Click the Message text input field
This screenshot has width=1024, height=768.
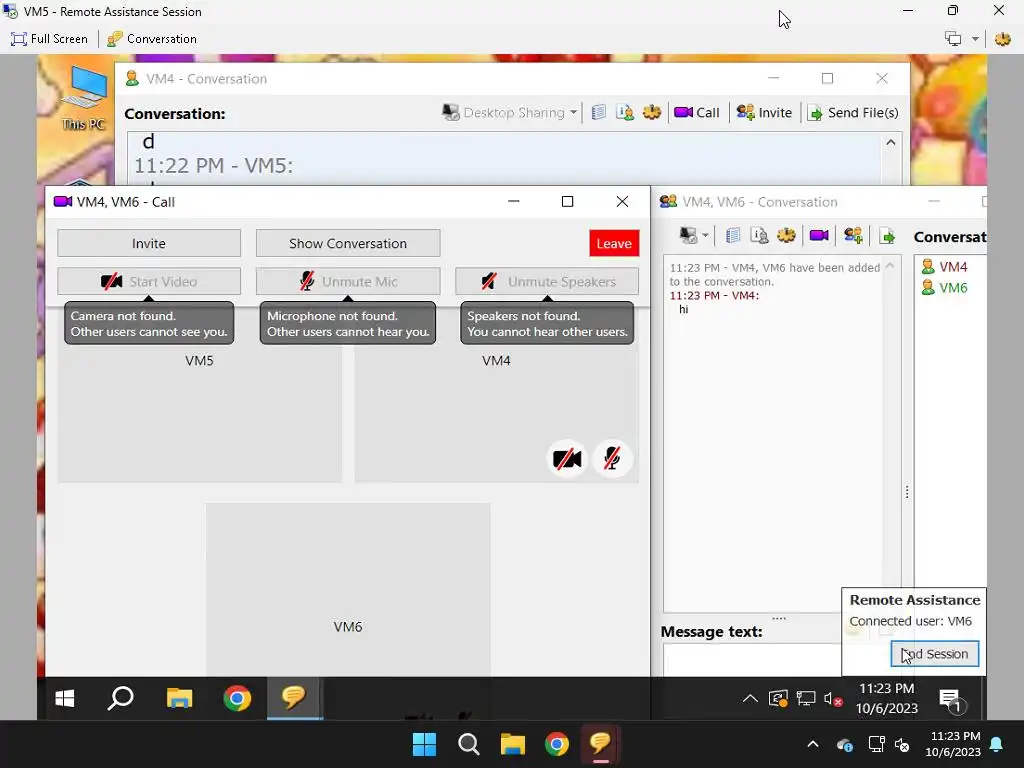pyautogui.click(x=751, y=660)
